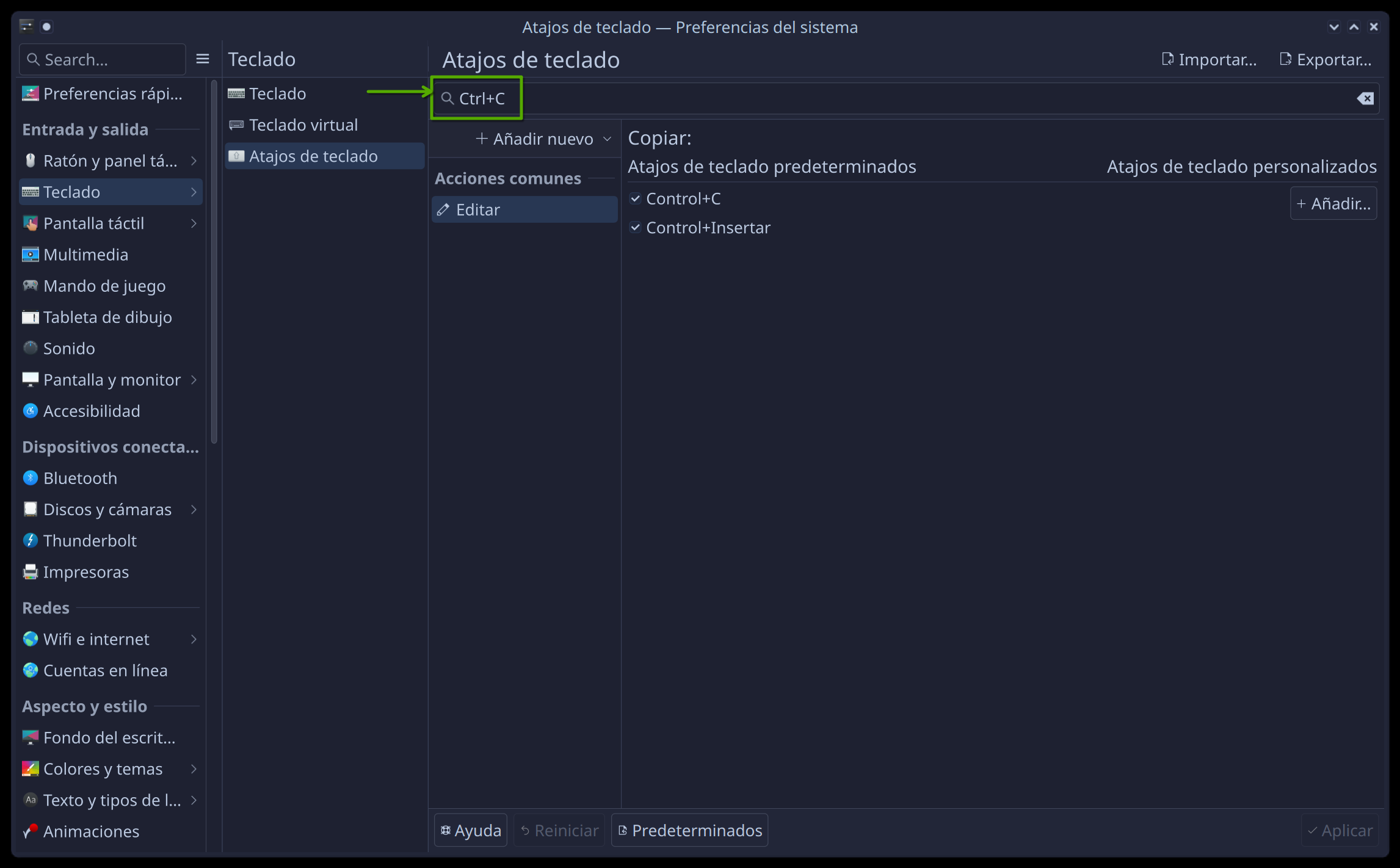Image resolution: width=1400 pixels, height=868 pixels.
Task: Expand the Wifi e internet chevron
Action: pos(194,639)
